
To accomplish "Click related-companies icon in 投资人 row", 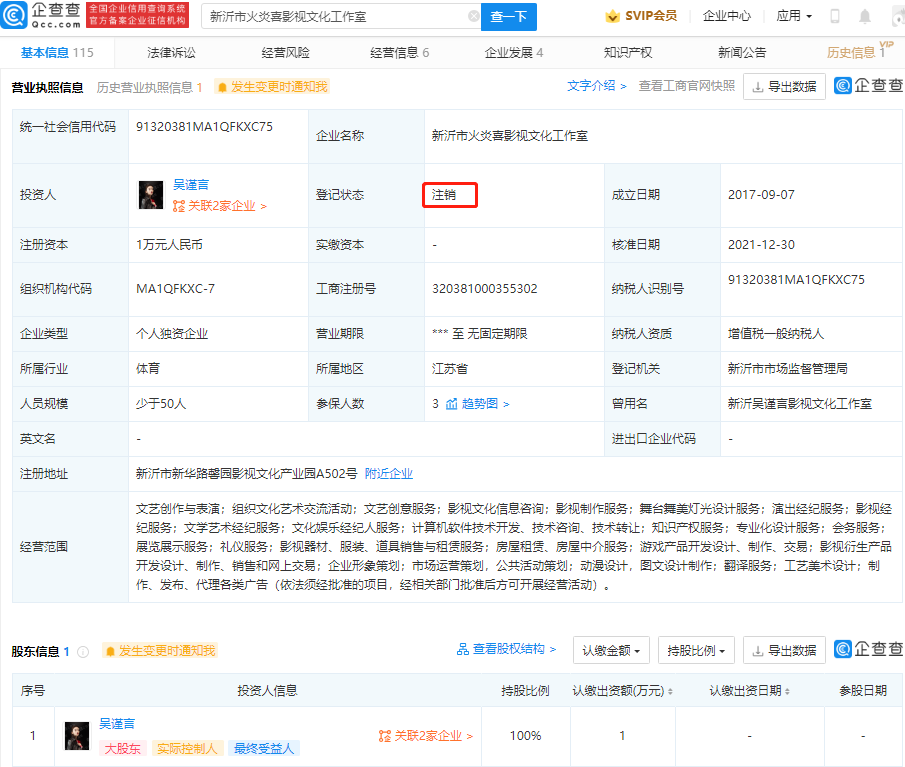I will coord(179,206).
